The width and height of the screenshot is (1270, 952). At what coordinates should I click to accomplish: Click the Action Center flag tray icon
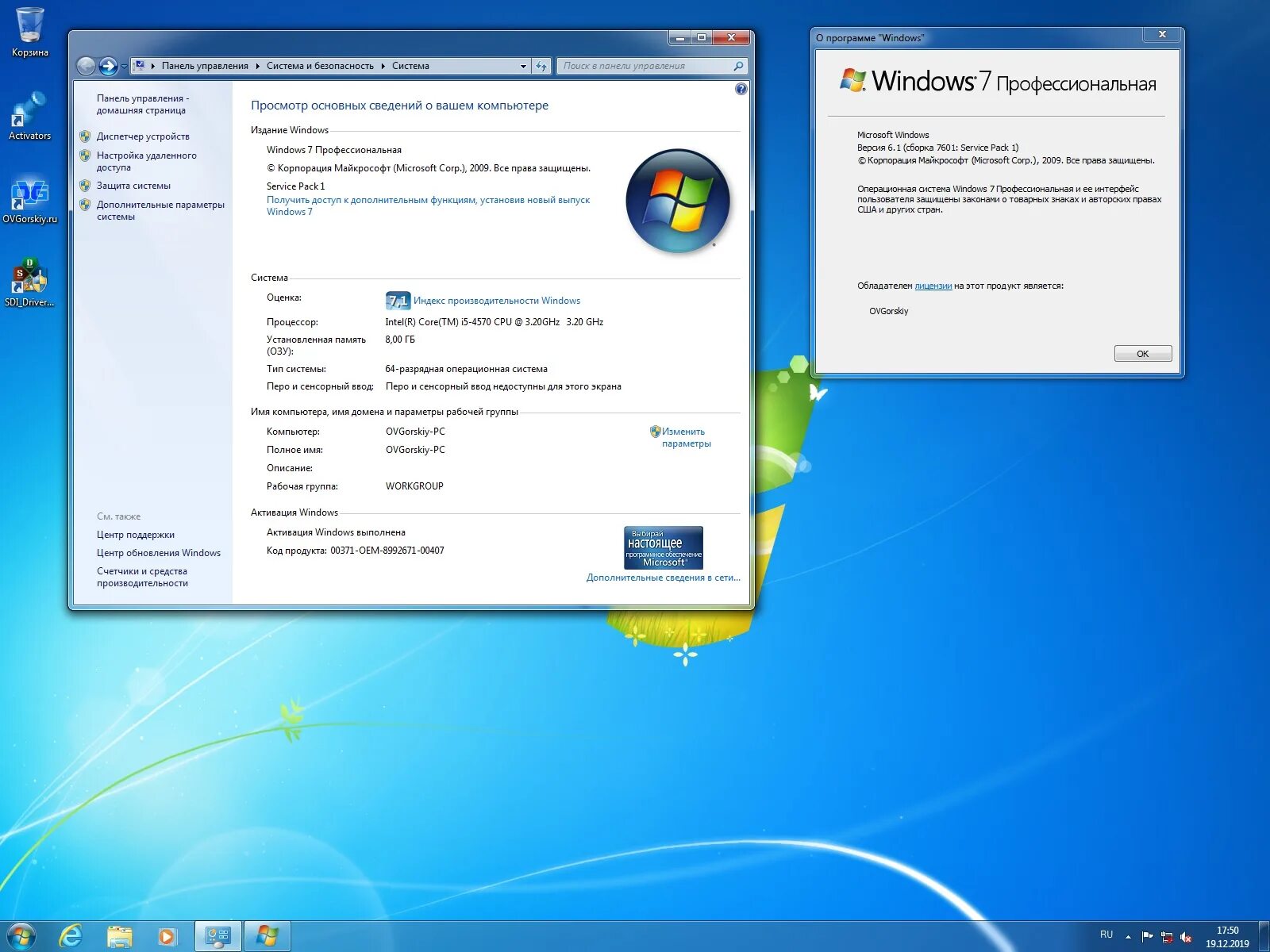pyautogui.click(x=1147, y=937)
